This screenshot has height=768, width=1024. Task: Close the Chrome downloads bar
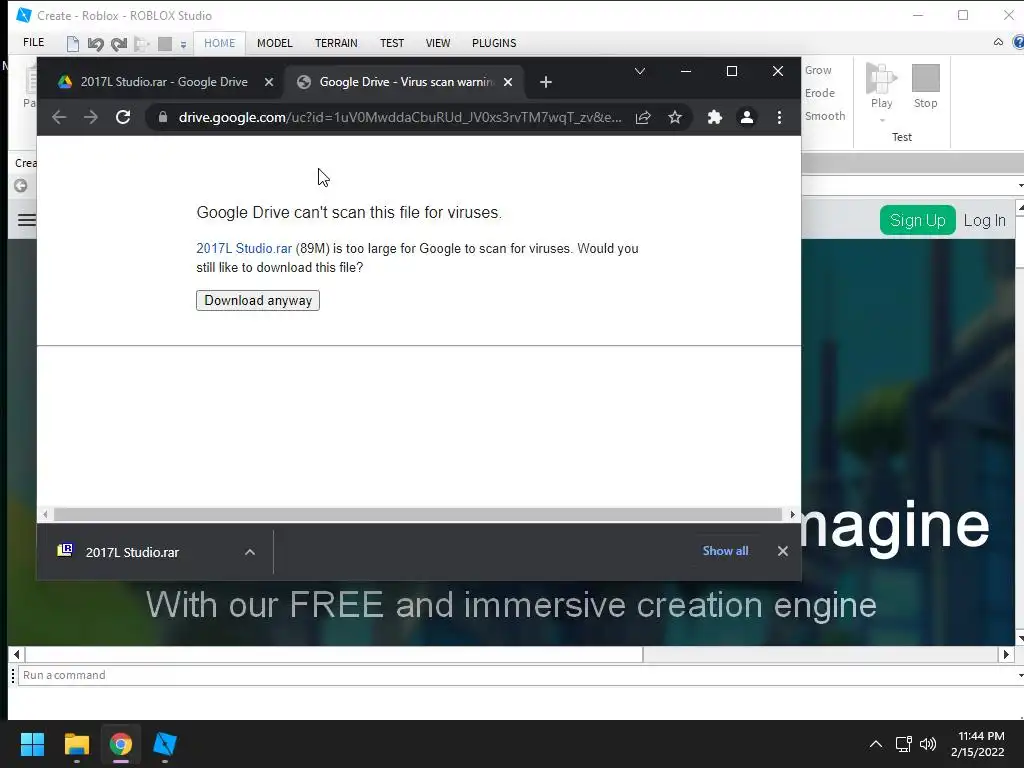pyautogui.click(x=782, y=551)
